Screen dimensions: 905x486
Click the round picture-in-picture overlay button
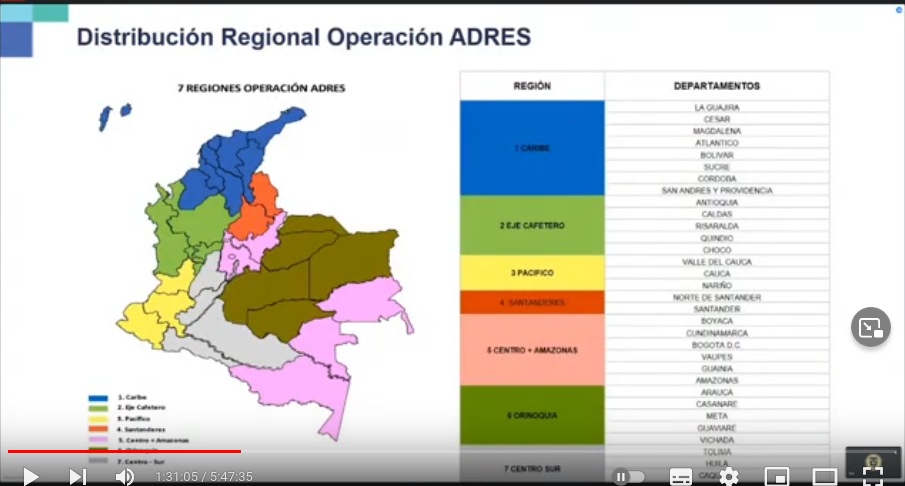[870, 327]
